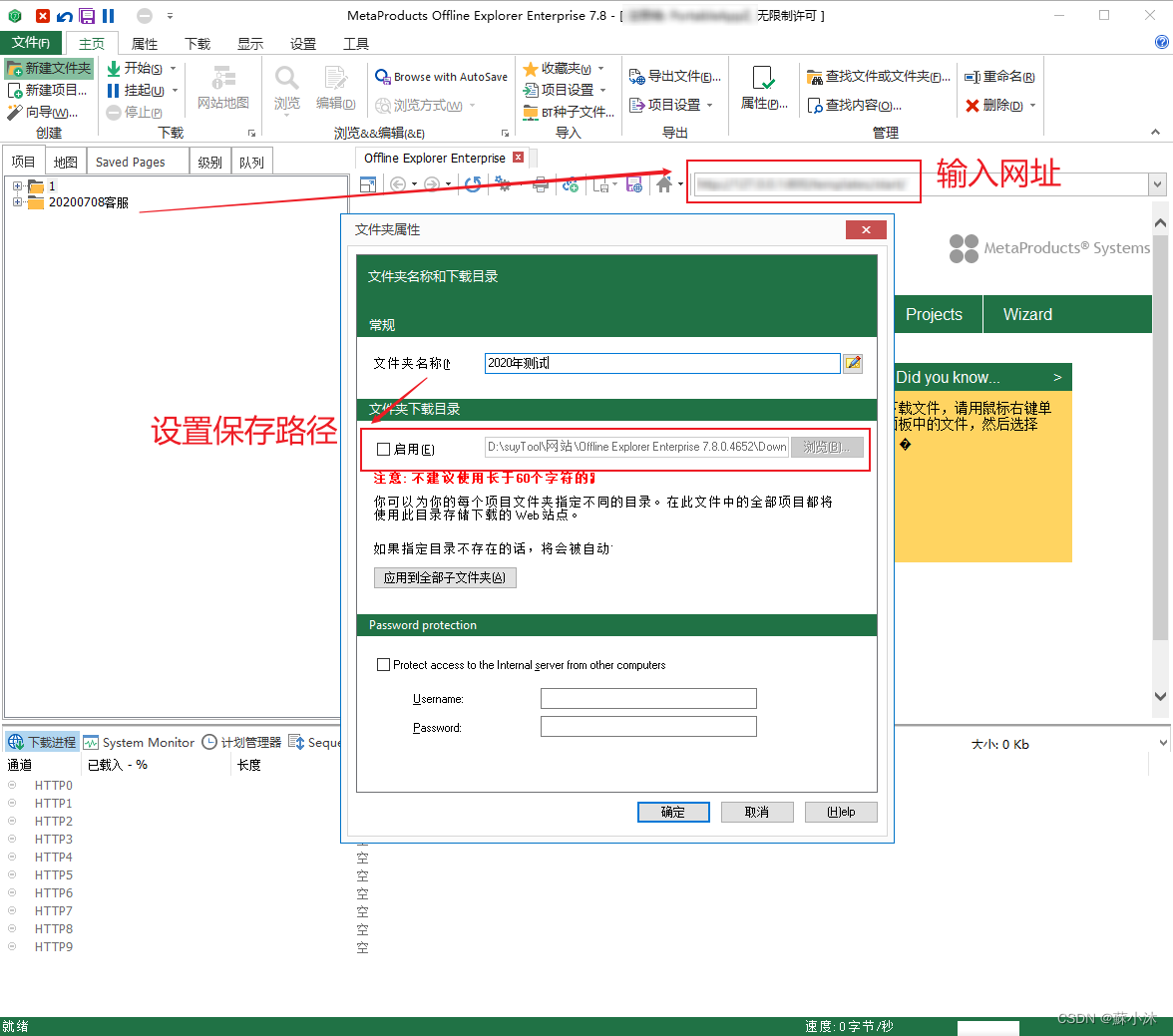
Task: Click 取消 to cancel the dialog
Action: (757, 813)
